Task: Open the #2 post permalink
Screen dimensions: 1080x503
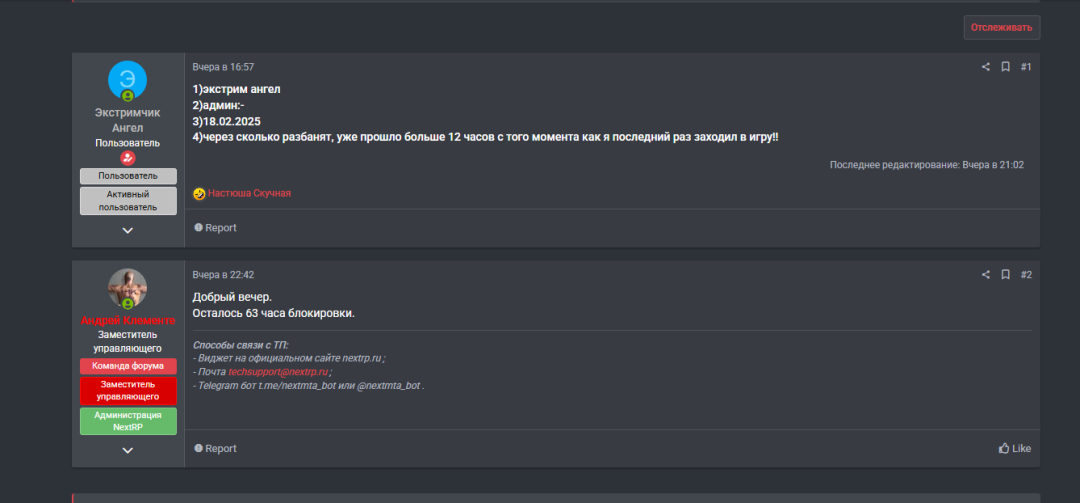Action: click(x=1026, y=275)
